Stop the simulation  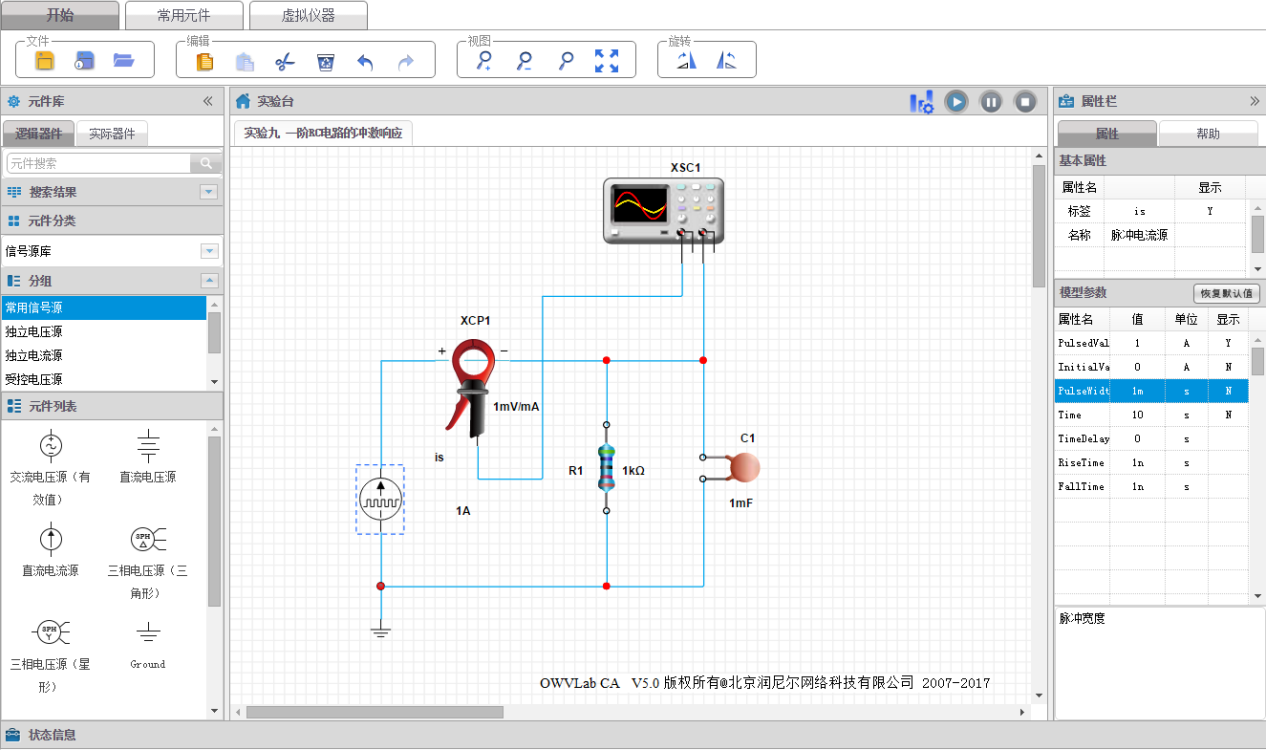[1025, 101]
